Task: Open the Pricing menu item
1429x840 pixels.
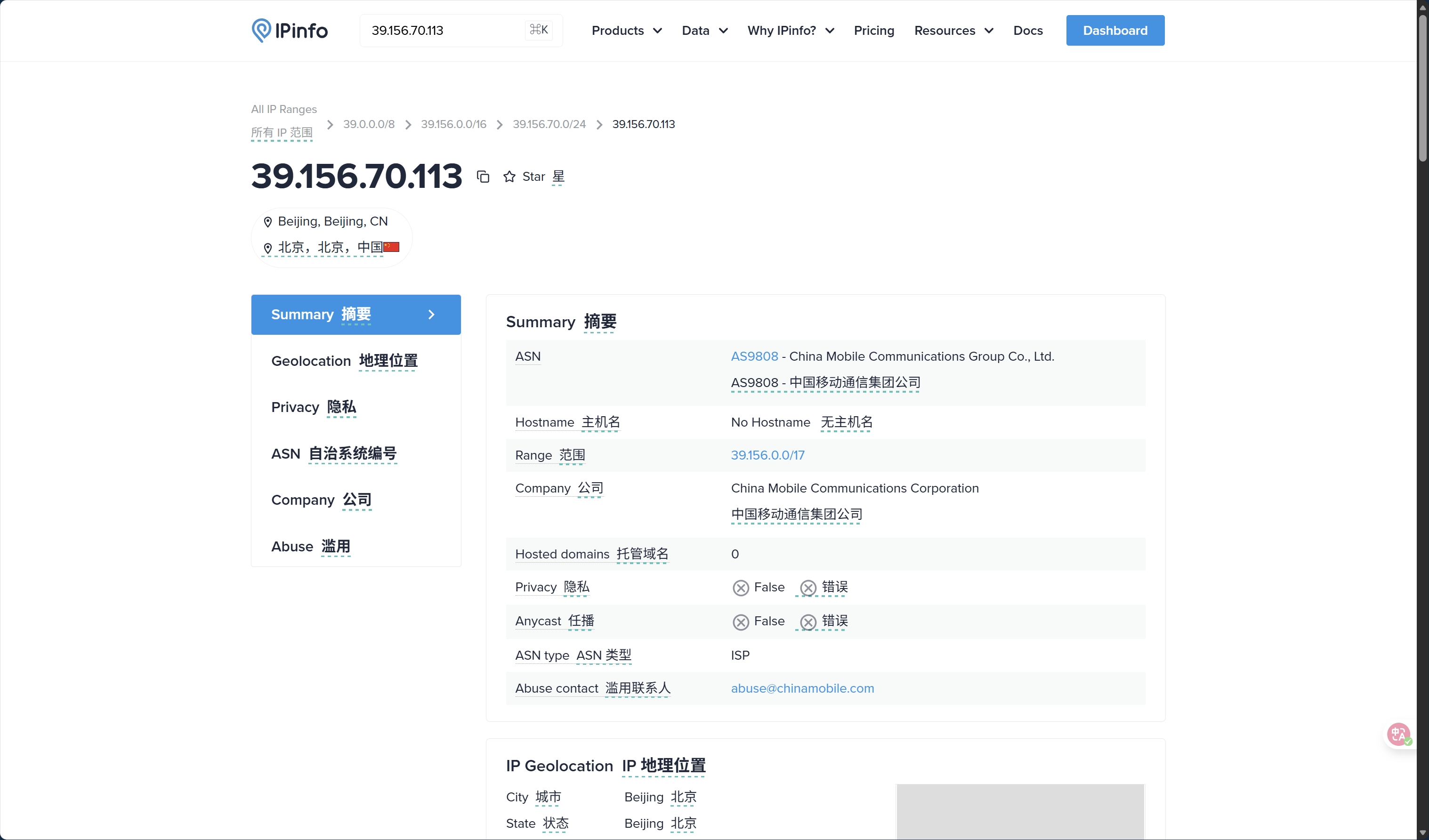Action: pyautogui.click(x=873, y=31)
